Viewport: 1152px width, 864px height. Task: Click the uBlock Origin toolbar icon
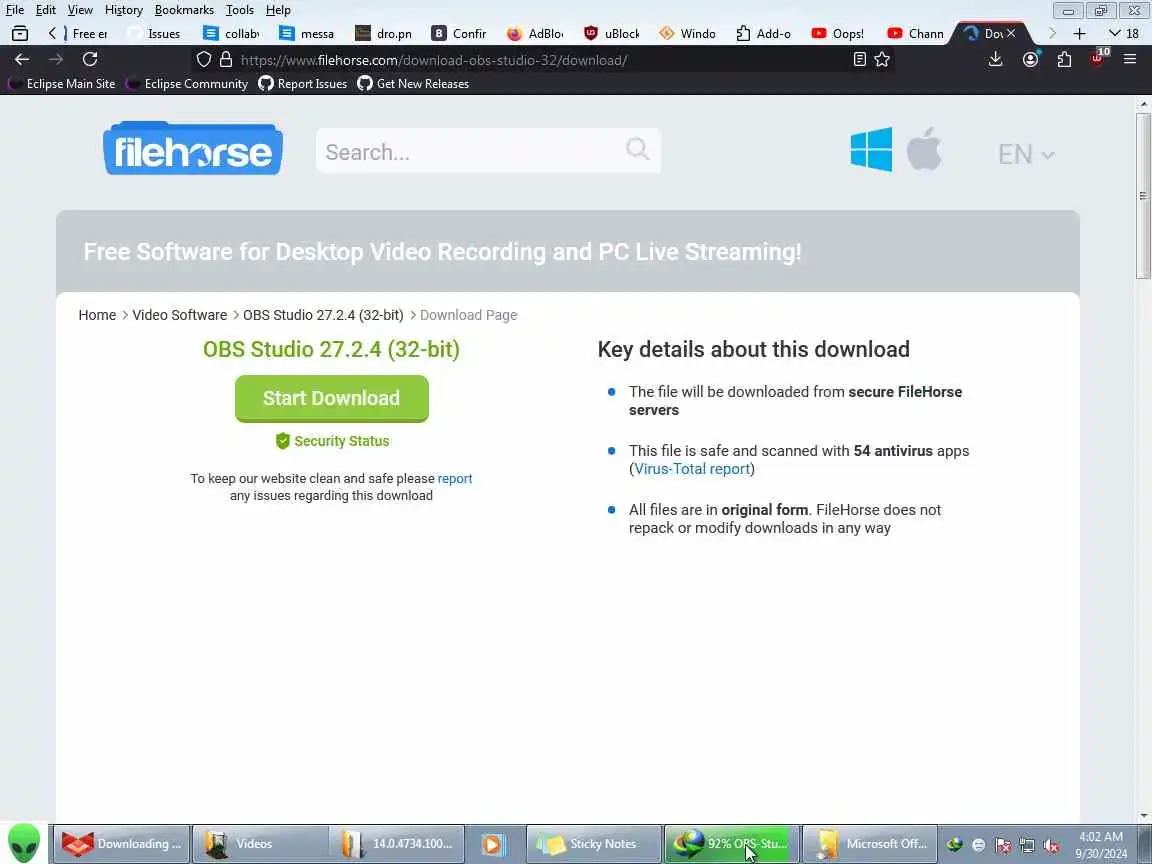(1098, 59)
